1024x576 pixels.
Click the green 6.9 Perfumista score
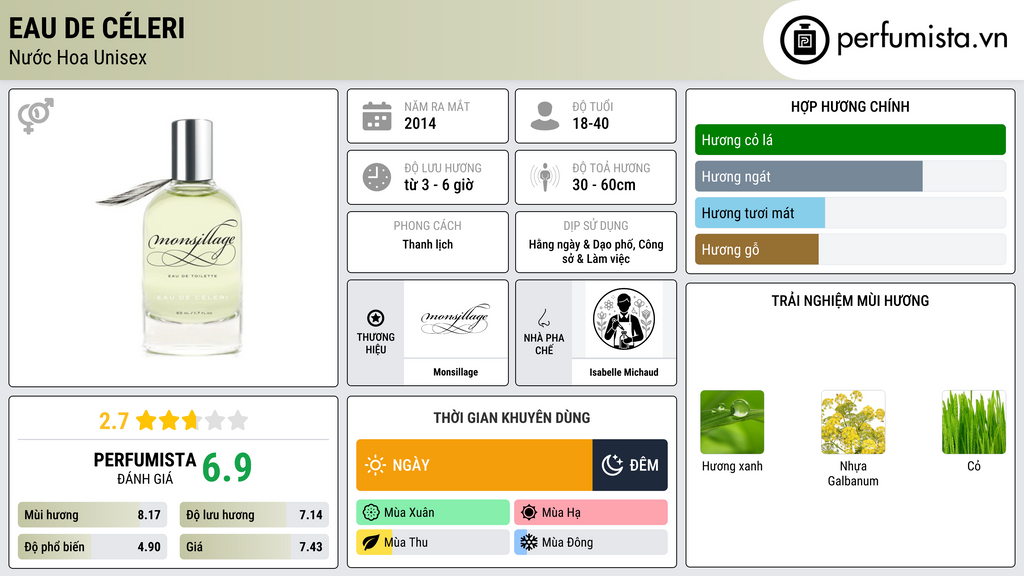click(227, 467)
